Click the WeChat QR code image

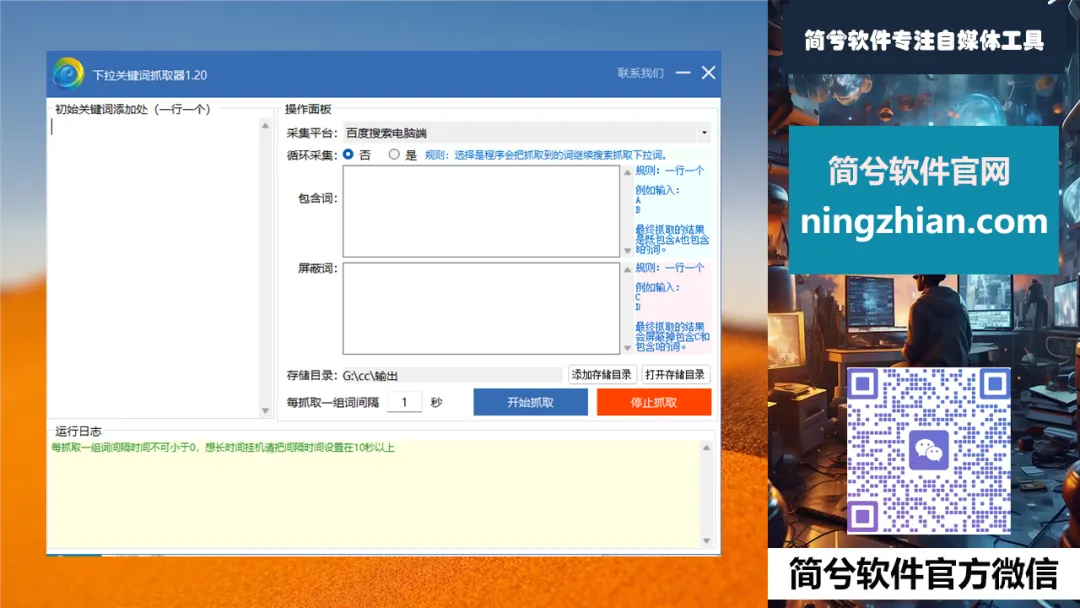click(928, 450)
